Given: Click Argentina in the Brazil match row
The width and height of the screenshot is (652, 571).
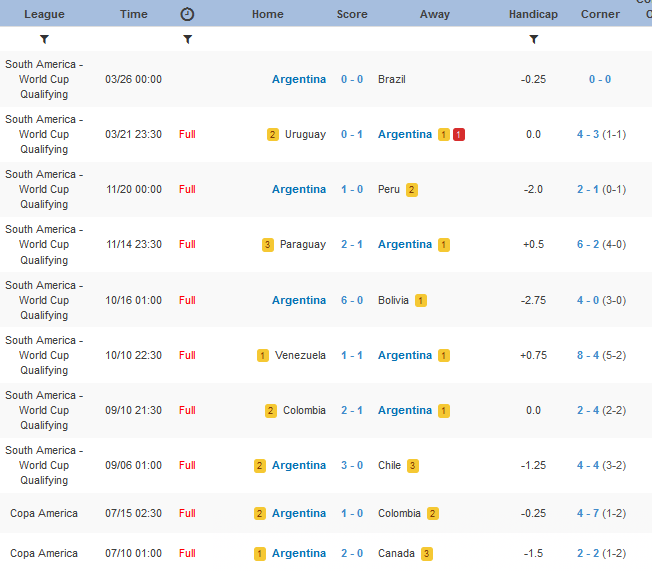Looking at the screenshot, I should point(298,79).
